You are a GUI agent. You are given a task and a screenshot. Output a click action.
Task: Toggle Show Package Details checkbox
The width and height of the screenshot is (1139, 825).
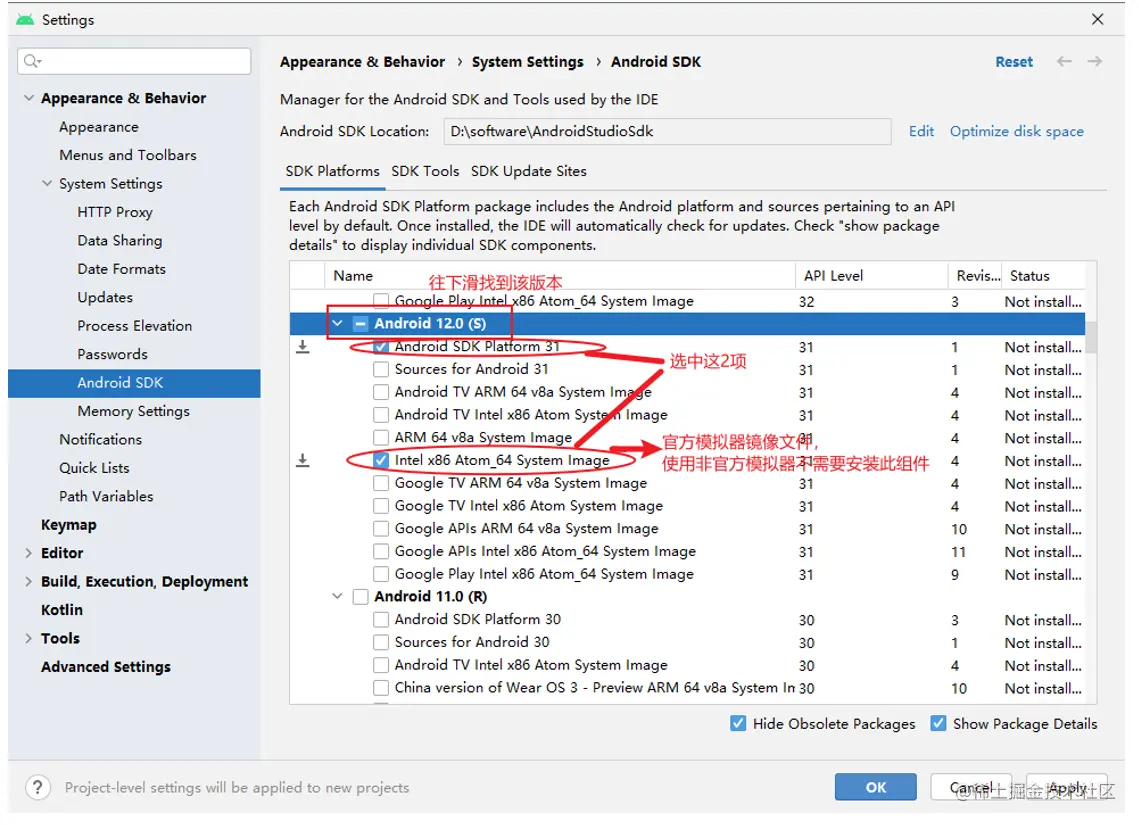(x=939, y=724)
